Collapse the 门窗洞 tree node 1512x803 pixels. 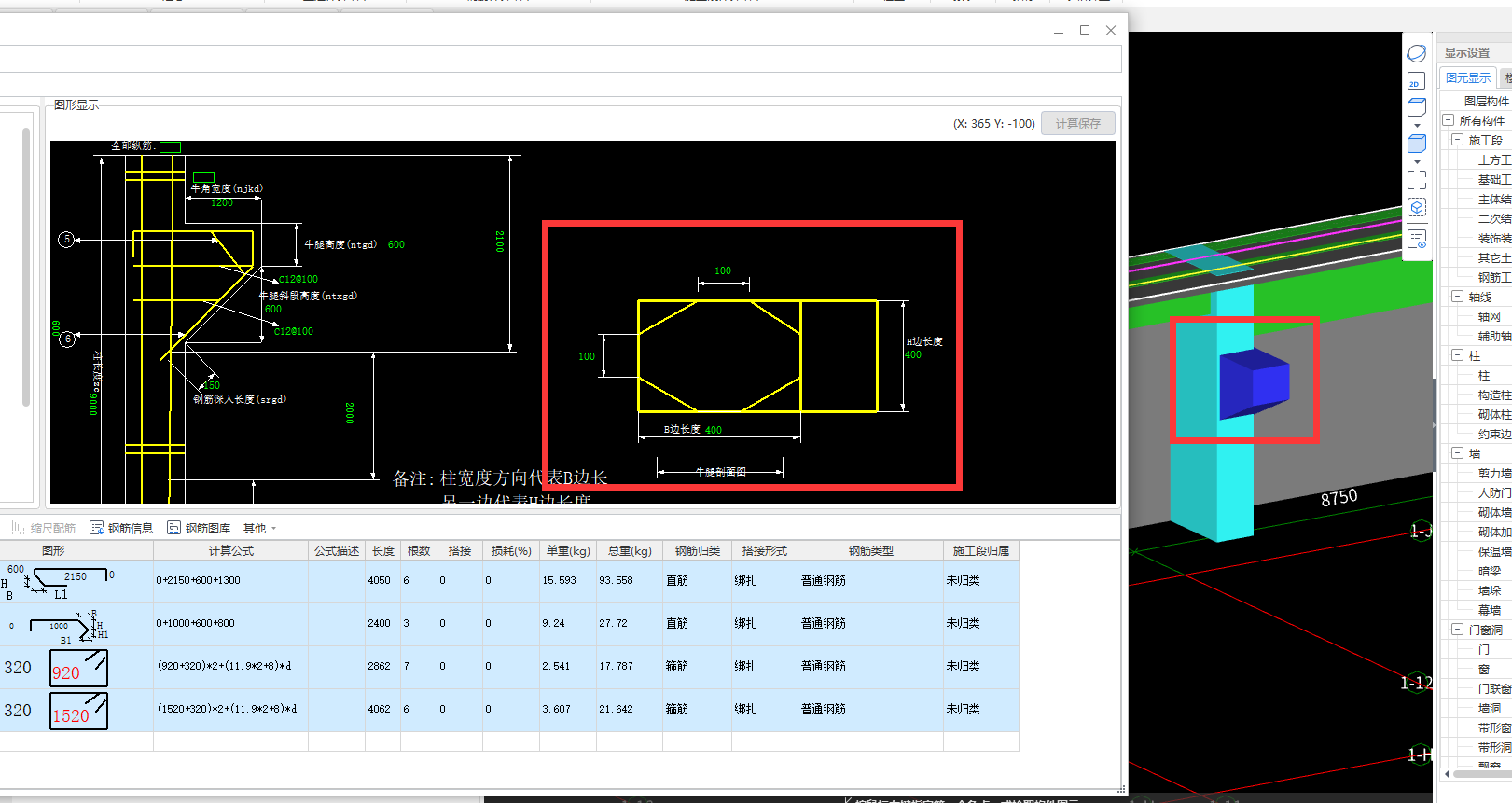[1457, 630]
